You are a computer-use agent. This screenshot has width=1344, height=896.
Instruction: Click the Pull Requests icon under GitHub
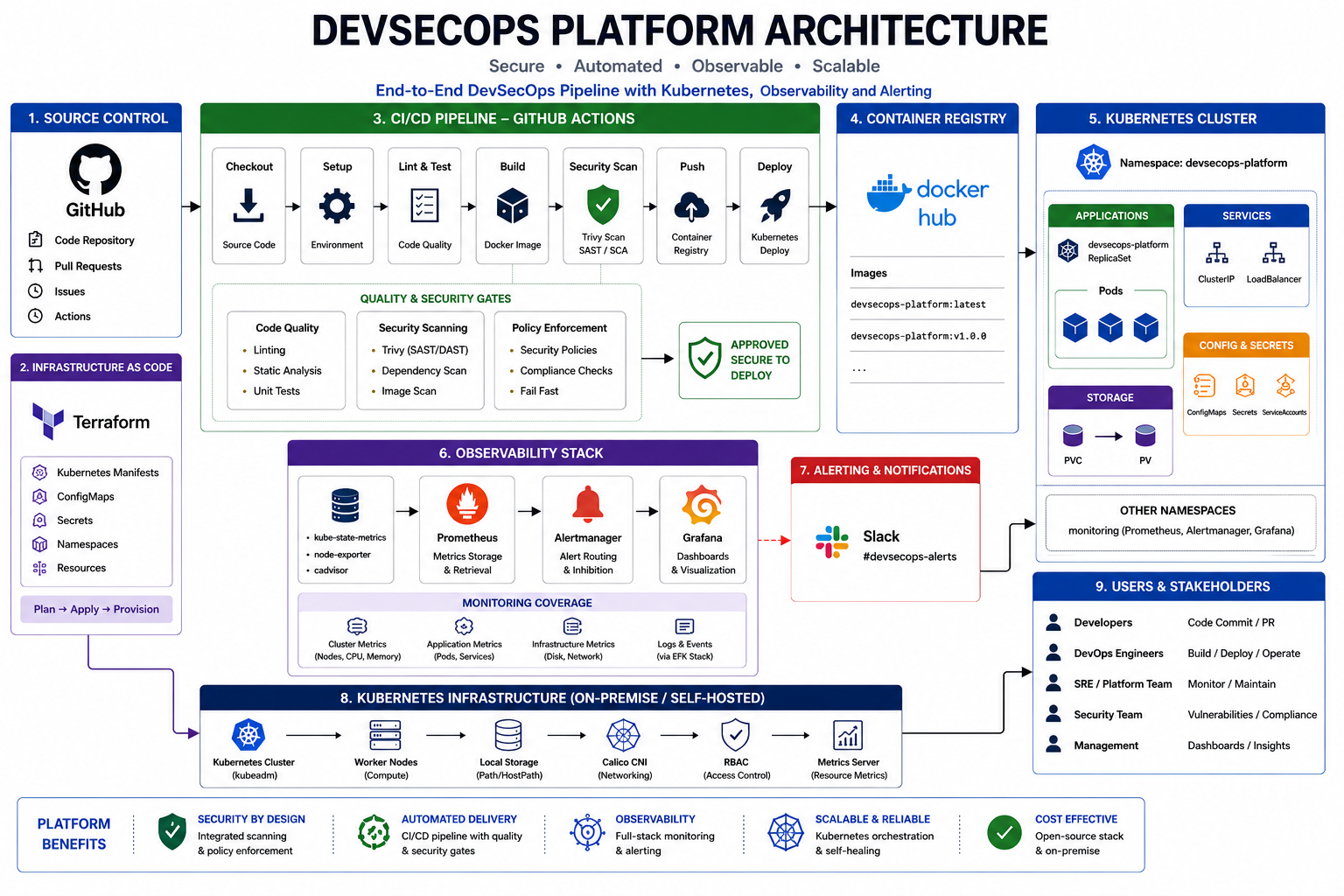[36, 265]
